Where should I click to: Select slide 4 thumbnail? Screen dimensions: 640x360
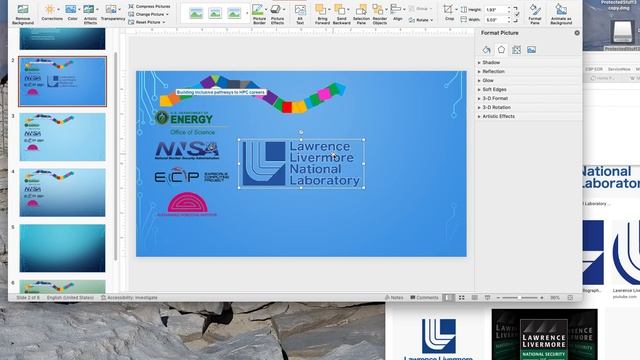pyautogui.click(x=62, y=193)
